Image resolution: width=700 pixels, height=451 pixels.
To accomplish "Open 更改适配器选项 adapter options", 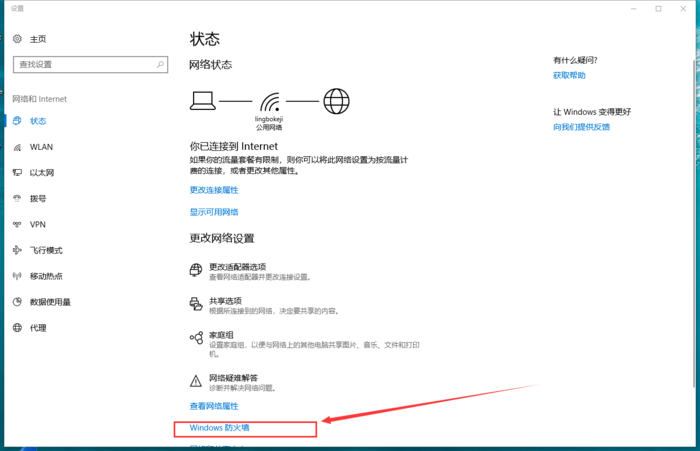I will tap(237, 267).
